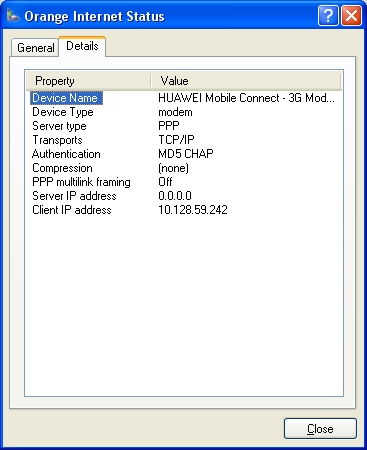Viewport: 367px width, 450px height.
Task: Click the 0.0.0.0 value
Action: [175, 196]
